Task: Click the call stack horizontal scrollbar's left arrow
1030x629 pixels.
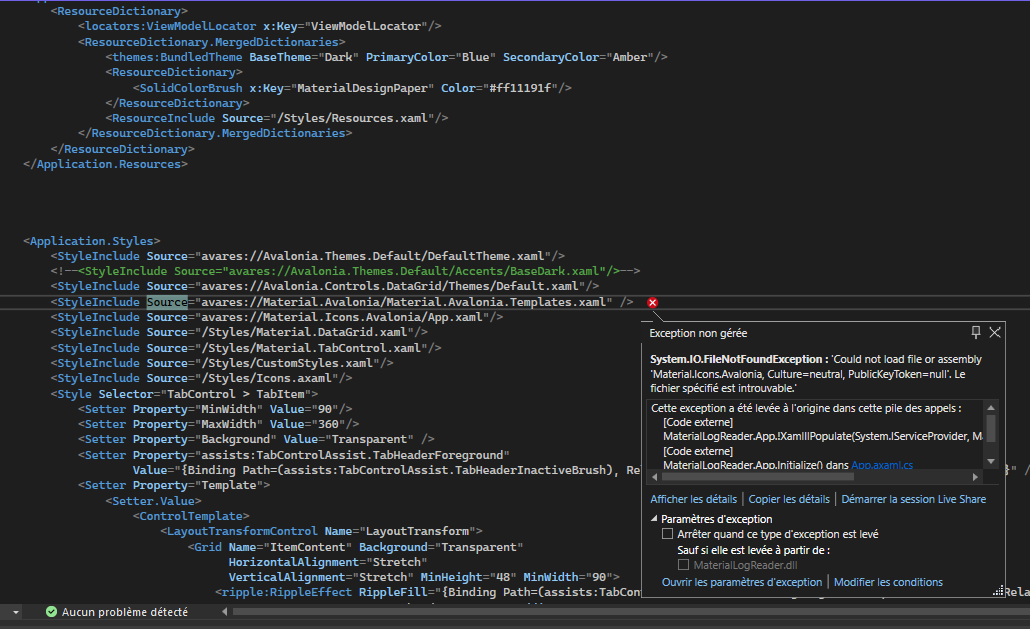Action: [x=654, y=477]
